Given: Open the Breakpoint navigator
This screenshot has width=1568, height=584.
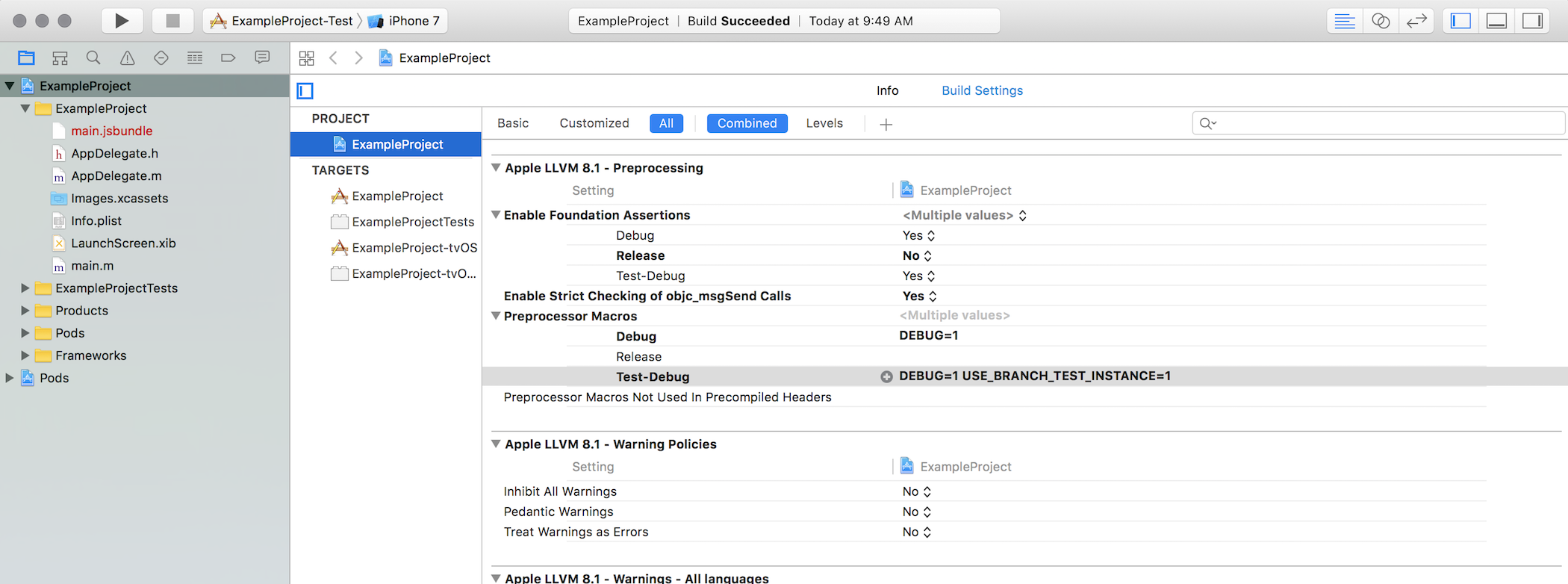Looking at the screenshot, I should point(228,58).
